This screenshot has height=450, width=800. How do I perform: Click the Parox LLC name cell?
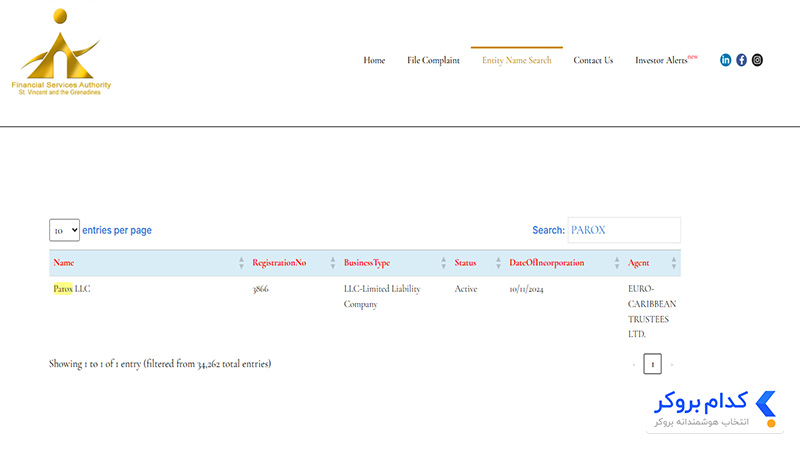point(72,289)
